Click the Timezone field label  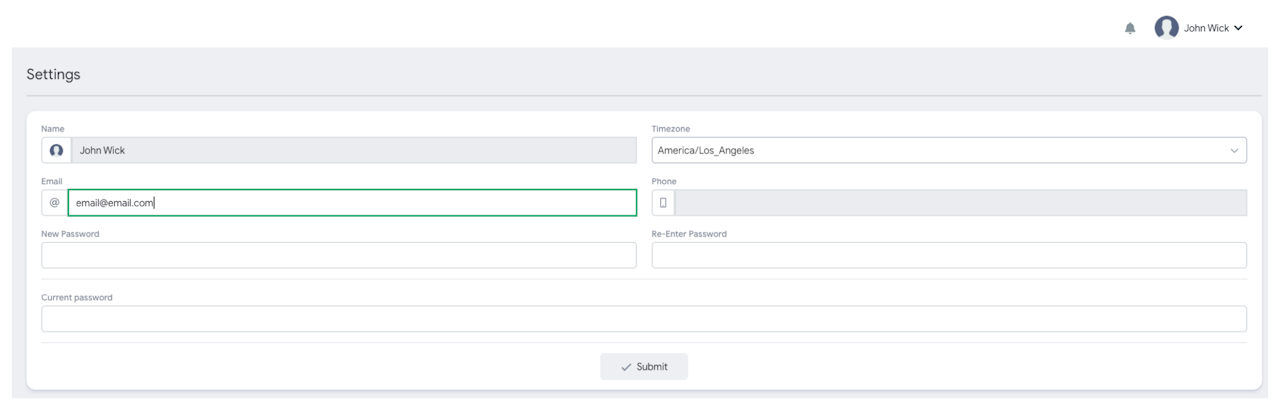pyautogui.click(x=671, y=128)
